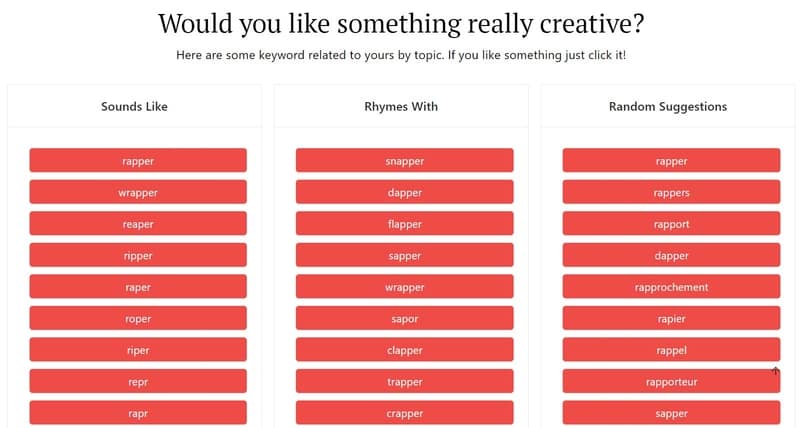The image size is (807, 428).
Task: Click the "rapr" keyword button
Action: (x=138, y=413)
